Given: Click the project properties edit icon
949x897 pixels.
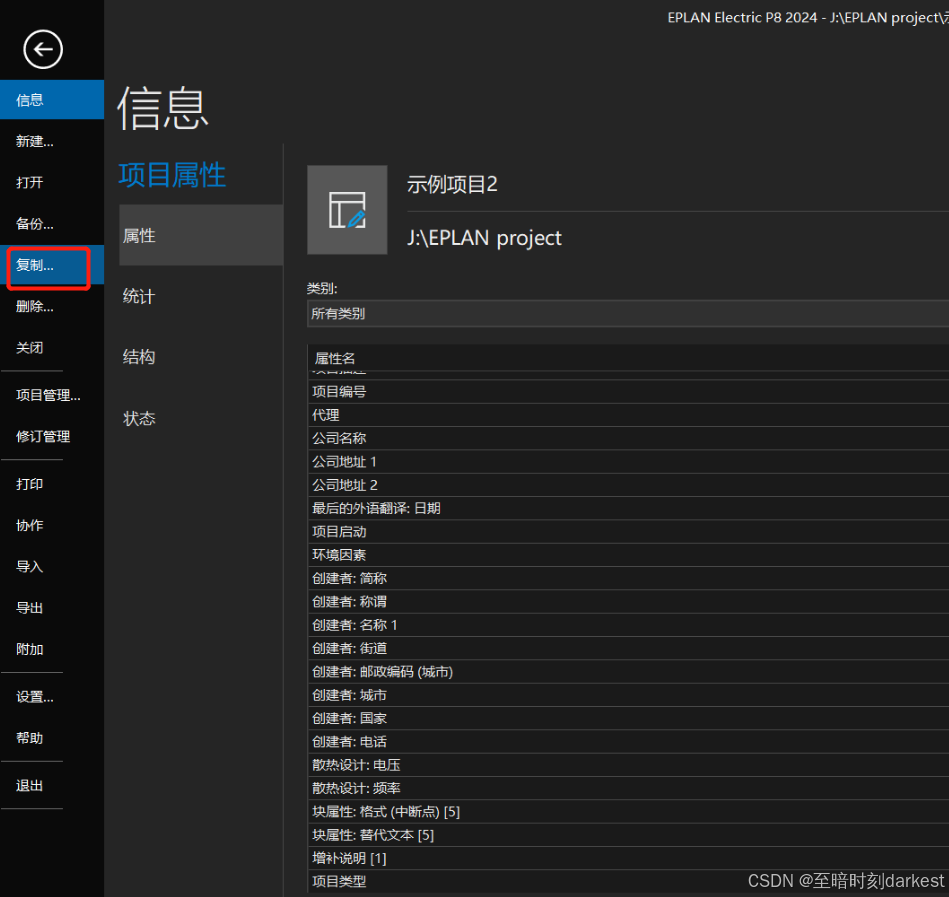Looking at the screenshot, I should click(x=347, y=209).
